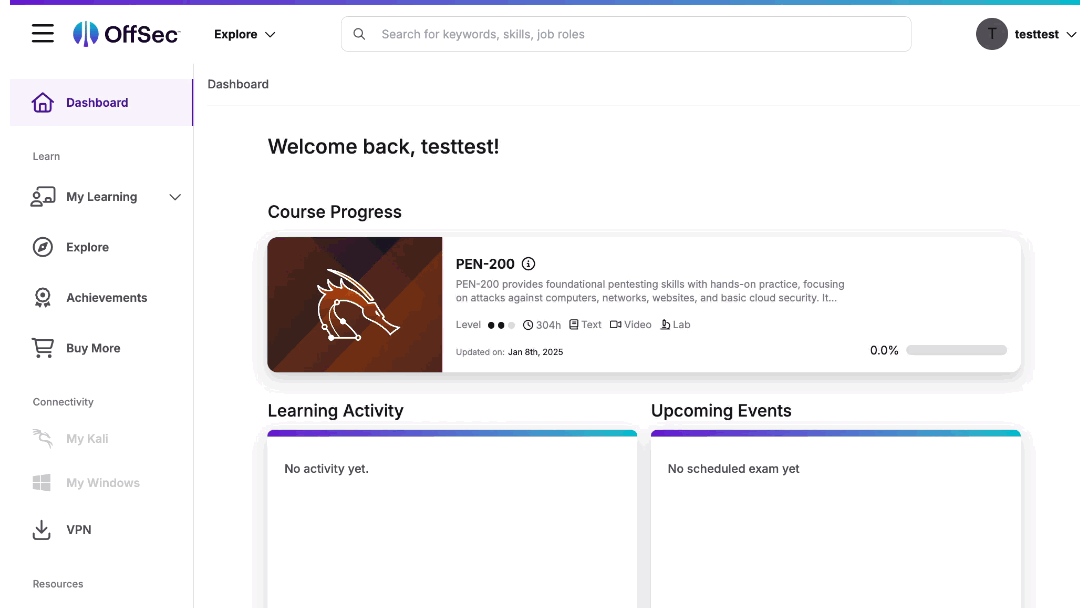Open the hamburger navigation menu
This screenshot has height=608, width=1080.
click(x=43, y=33)
